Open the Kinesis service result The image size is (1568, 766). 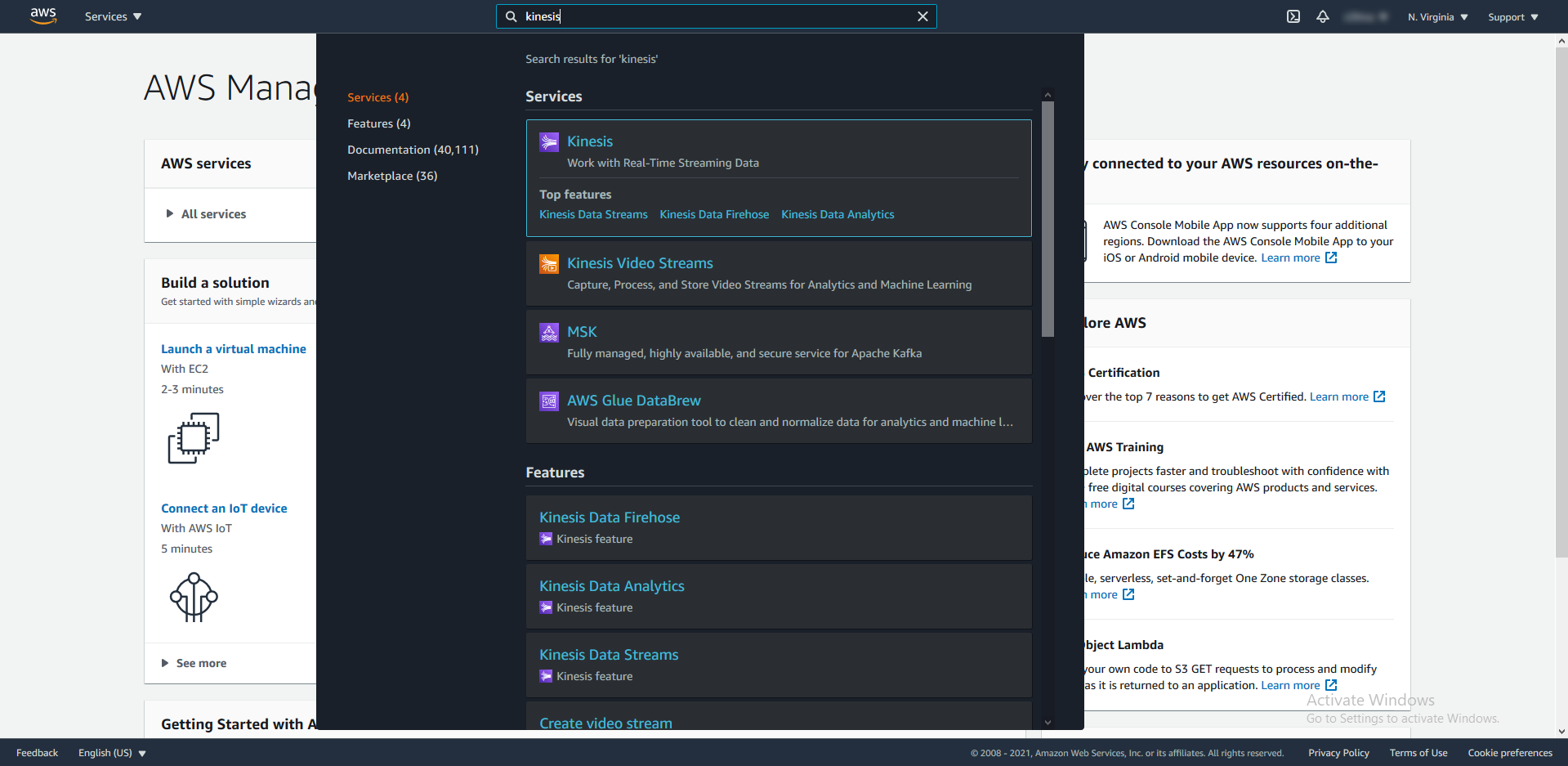pos(590,141)
